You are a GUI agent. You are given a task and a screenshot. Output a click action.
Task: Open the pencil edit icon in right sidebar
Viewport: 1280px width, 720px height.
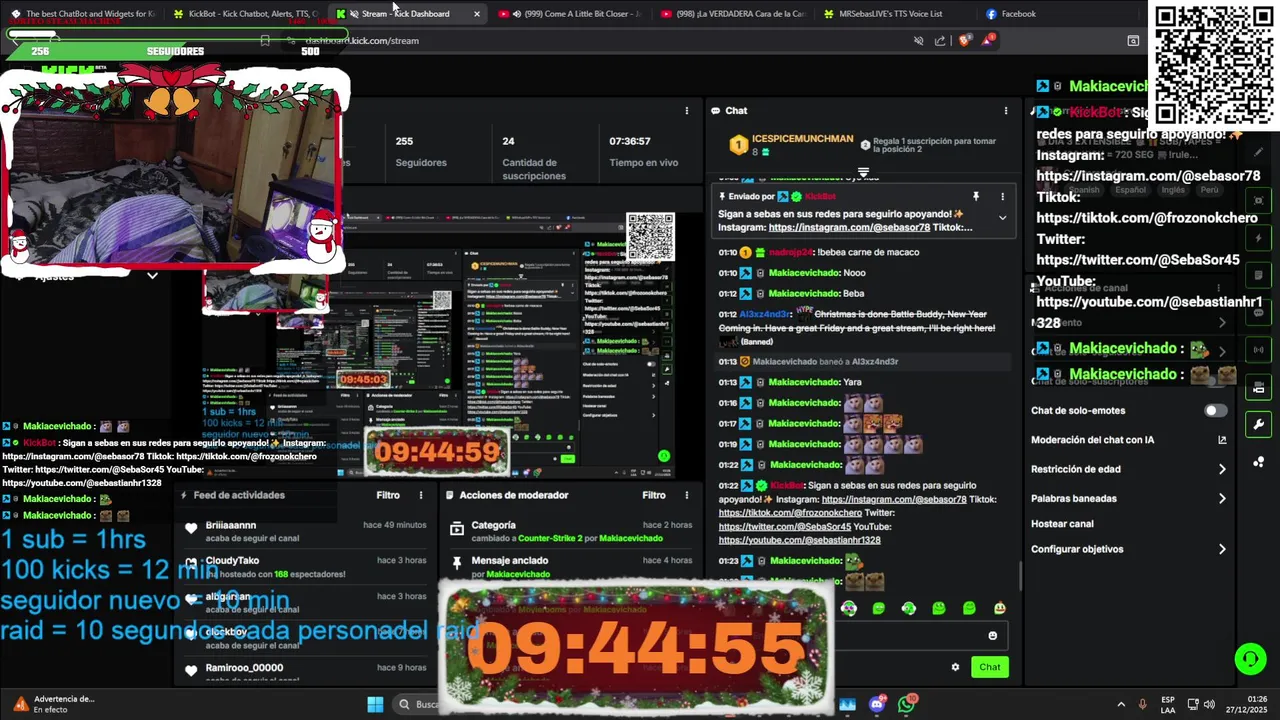coord(1258,152)
